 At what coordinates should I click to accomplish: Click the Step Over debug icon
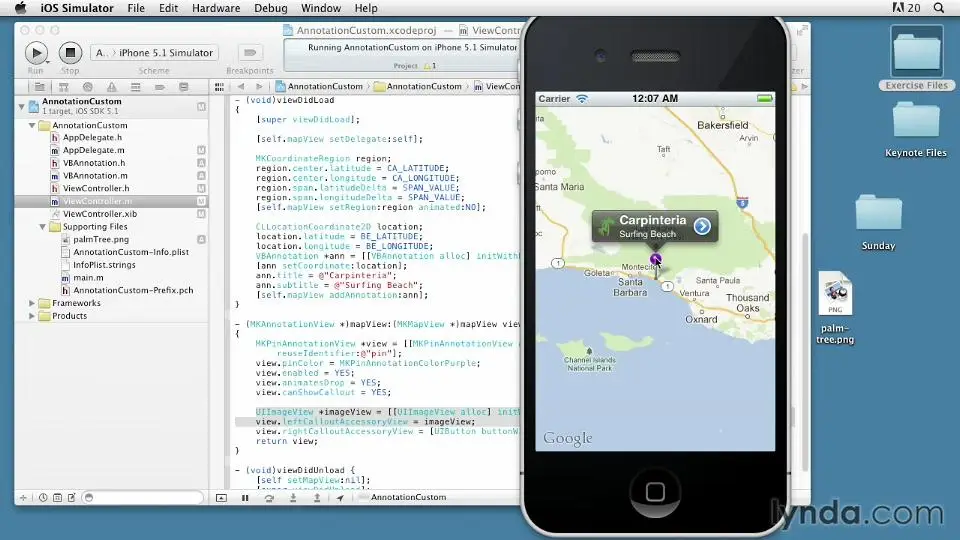tap(269, 498)
